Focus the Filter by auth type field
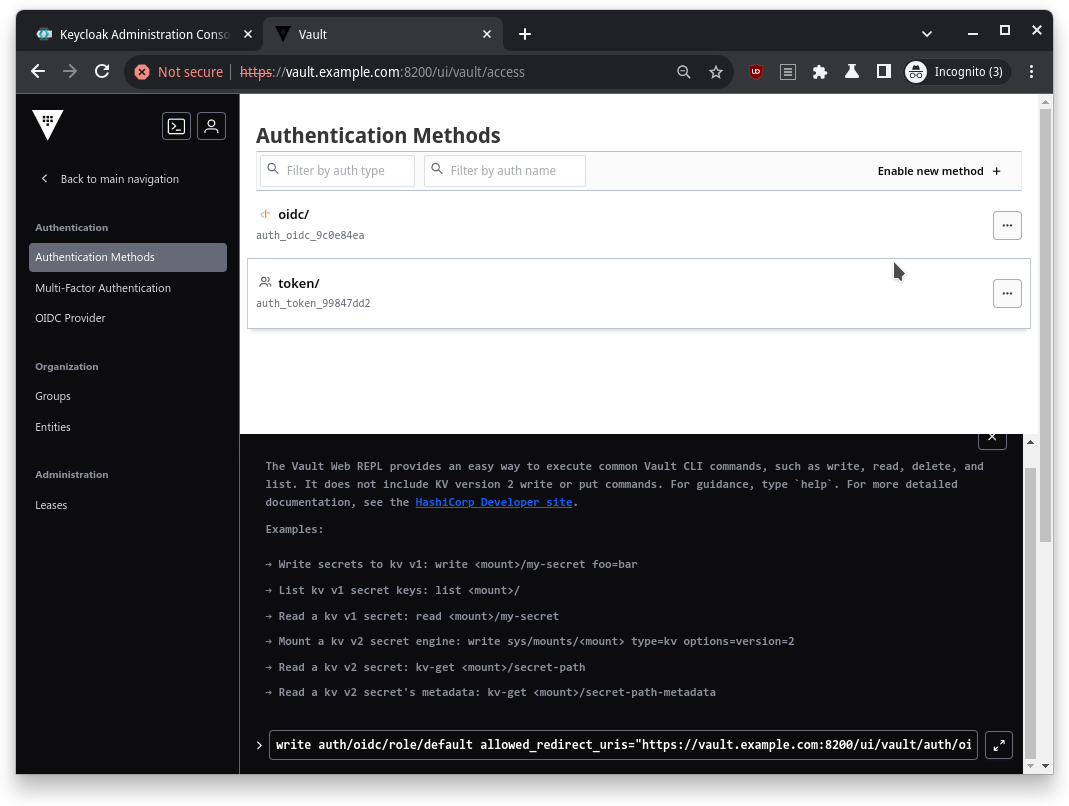The image size is (1069, 806). click(337, 170)
